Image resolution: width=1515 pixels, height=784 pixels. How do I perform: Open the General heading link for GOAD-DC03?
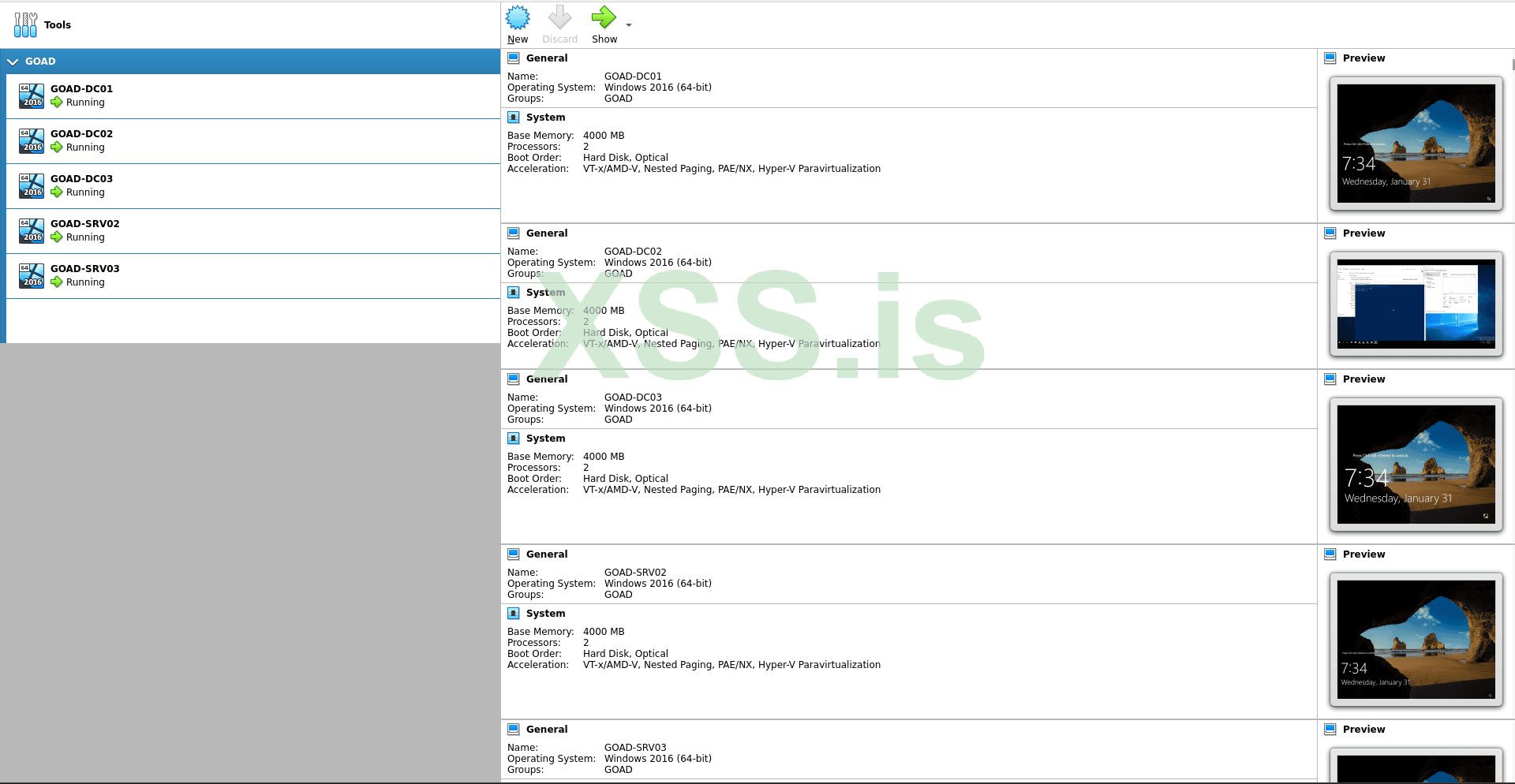click(547, 379)
